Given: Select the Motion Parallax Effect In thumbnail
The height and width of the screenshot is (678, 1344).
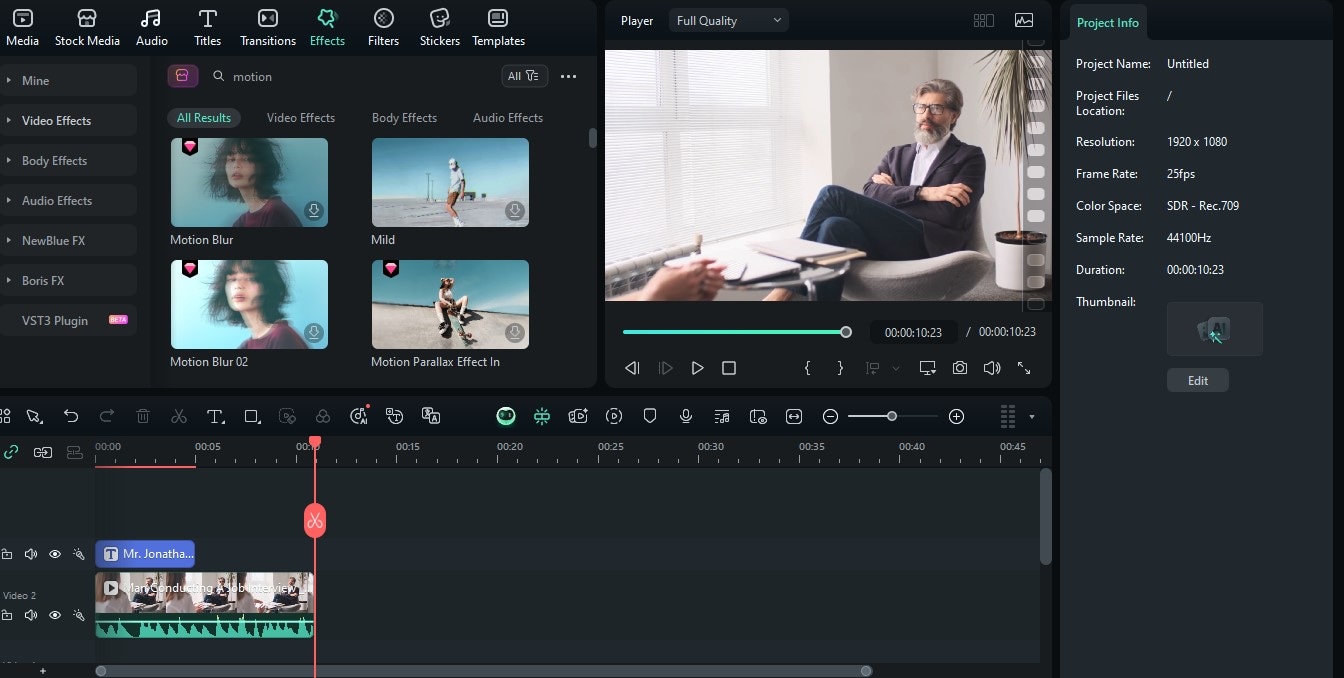Looking at the screenshot, I should 450,304.
